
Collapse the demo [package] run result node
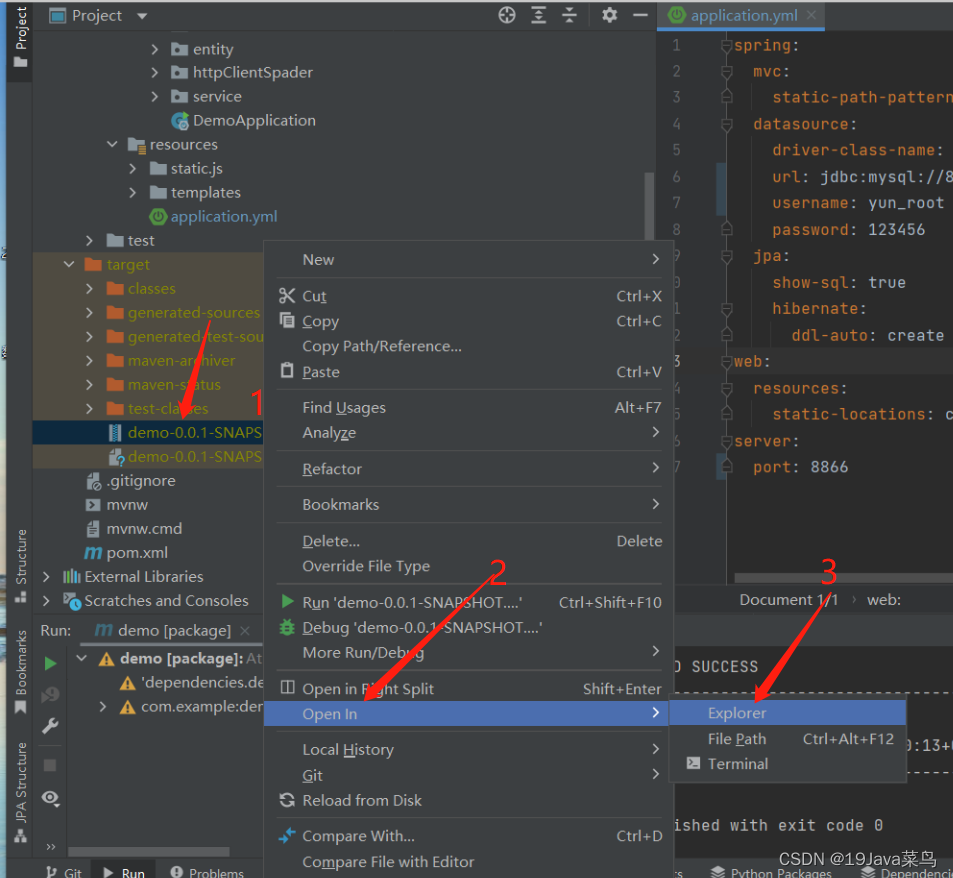pos(81,658)
